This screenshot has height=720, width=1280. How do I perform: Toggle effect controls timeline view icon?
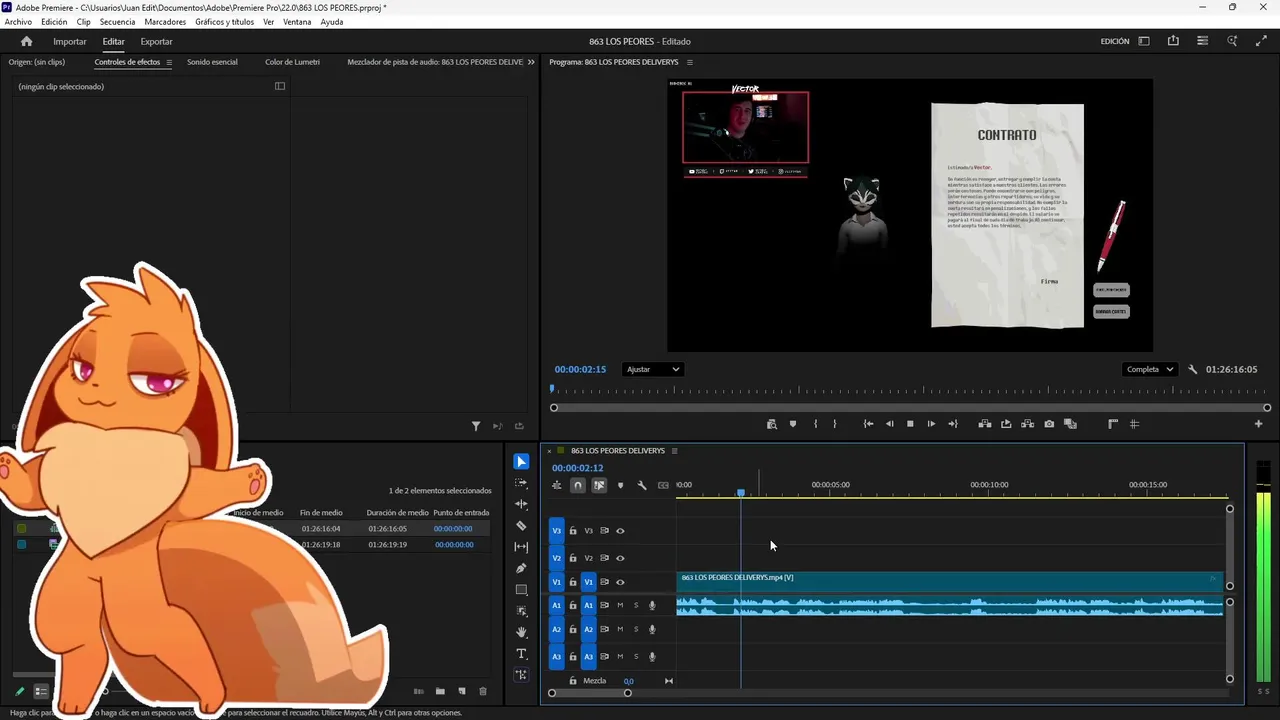(280, 86)
